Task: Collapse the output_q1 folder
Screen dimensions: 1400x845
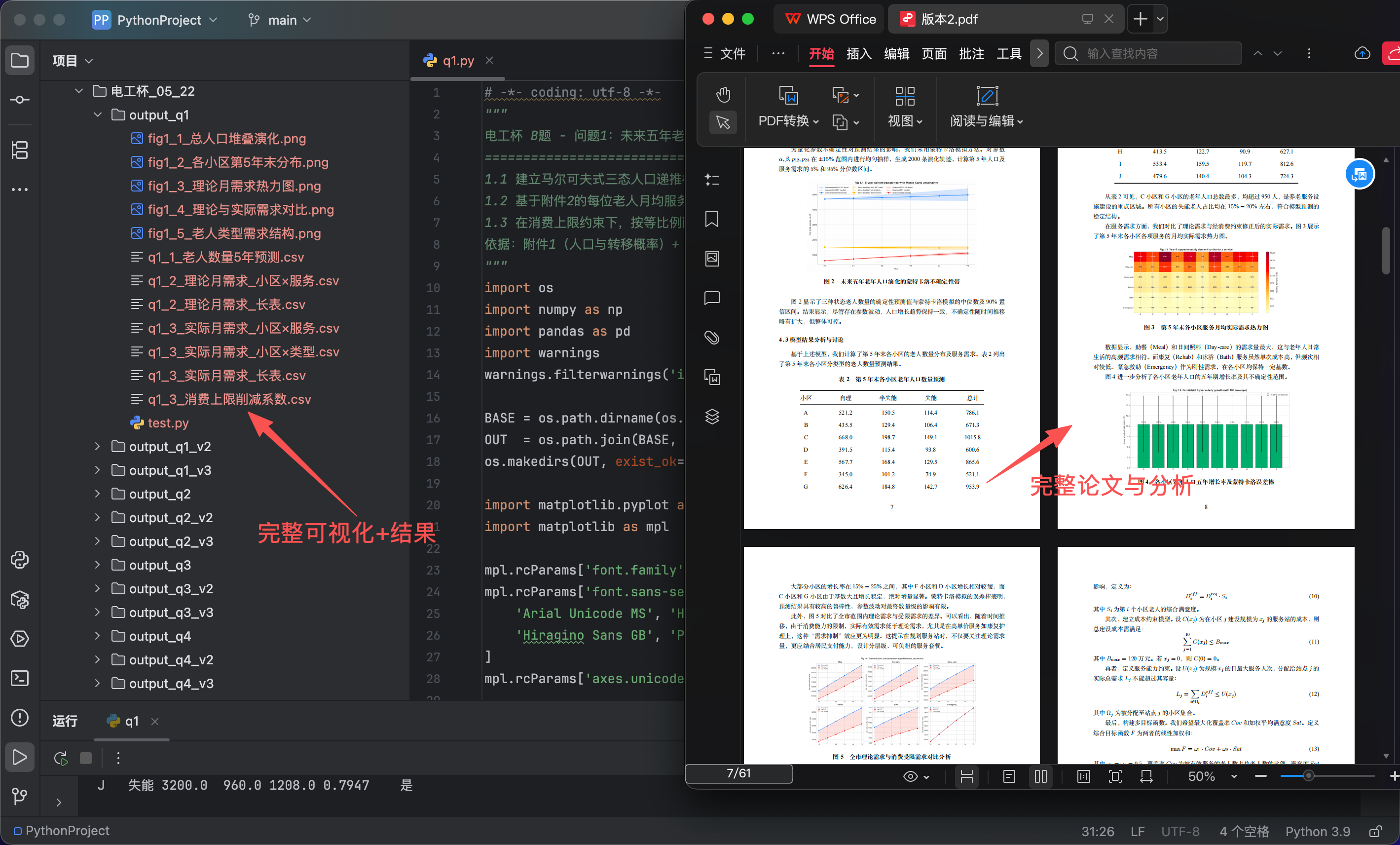Action: [97, 115]
